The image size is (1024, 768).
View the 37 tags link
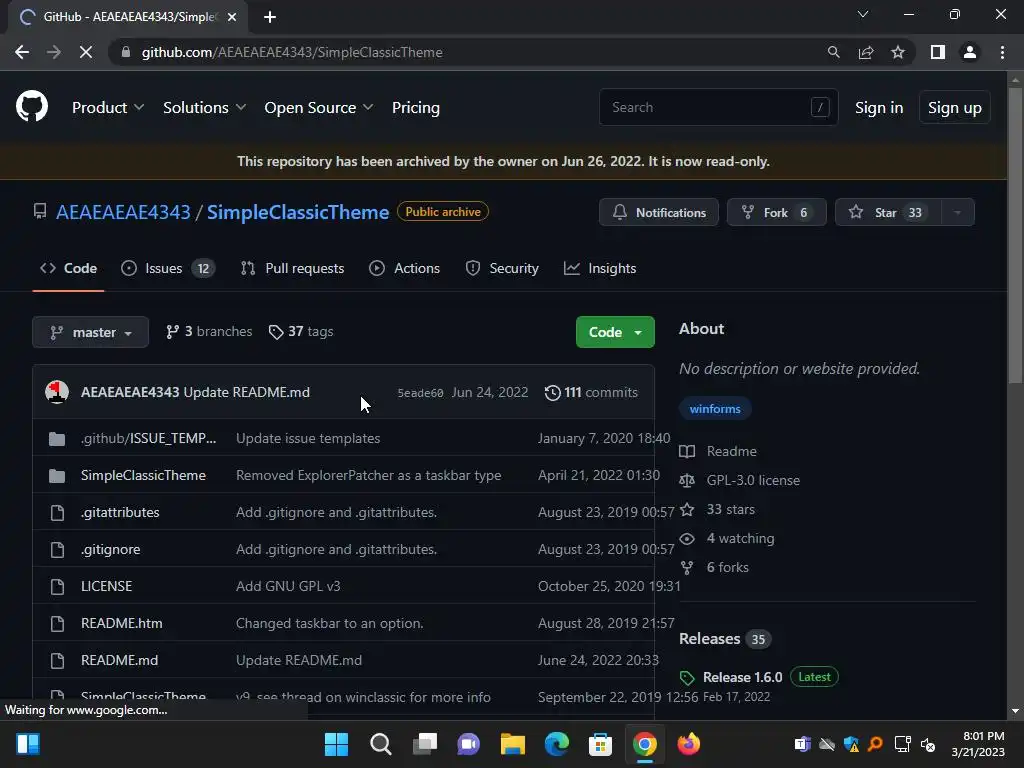click(301, 332)
